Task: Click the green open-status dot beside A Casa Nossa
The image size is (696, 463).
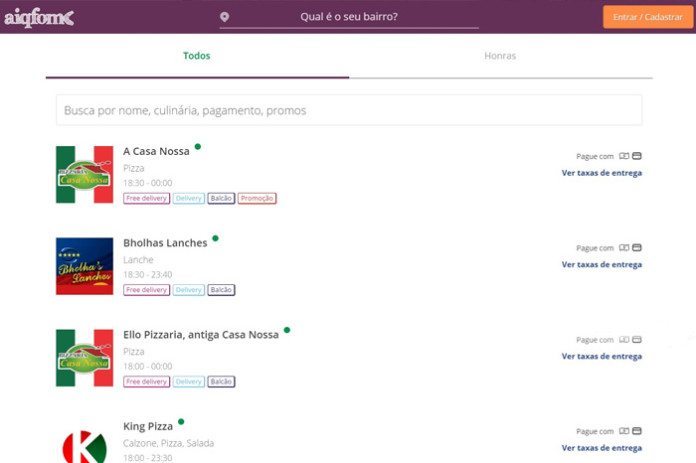Action: [198, 146]
